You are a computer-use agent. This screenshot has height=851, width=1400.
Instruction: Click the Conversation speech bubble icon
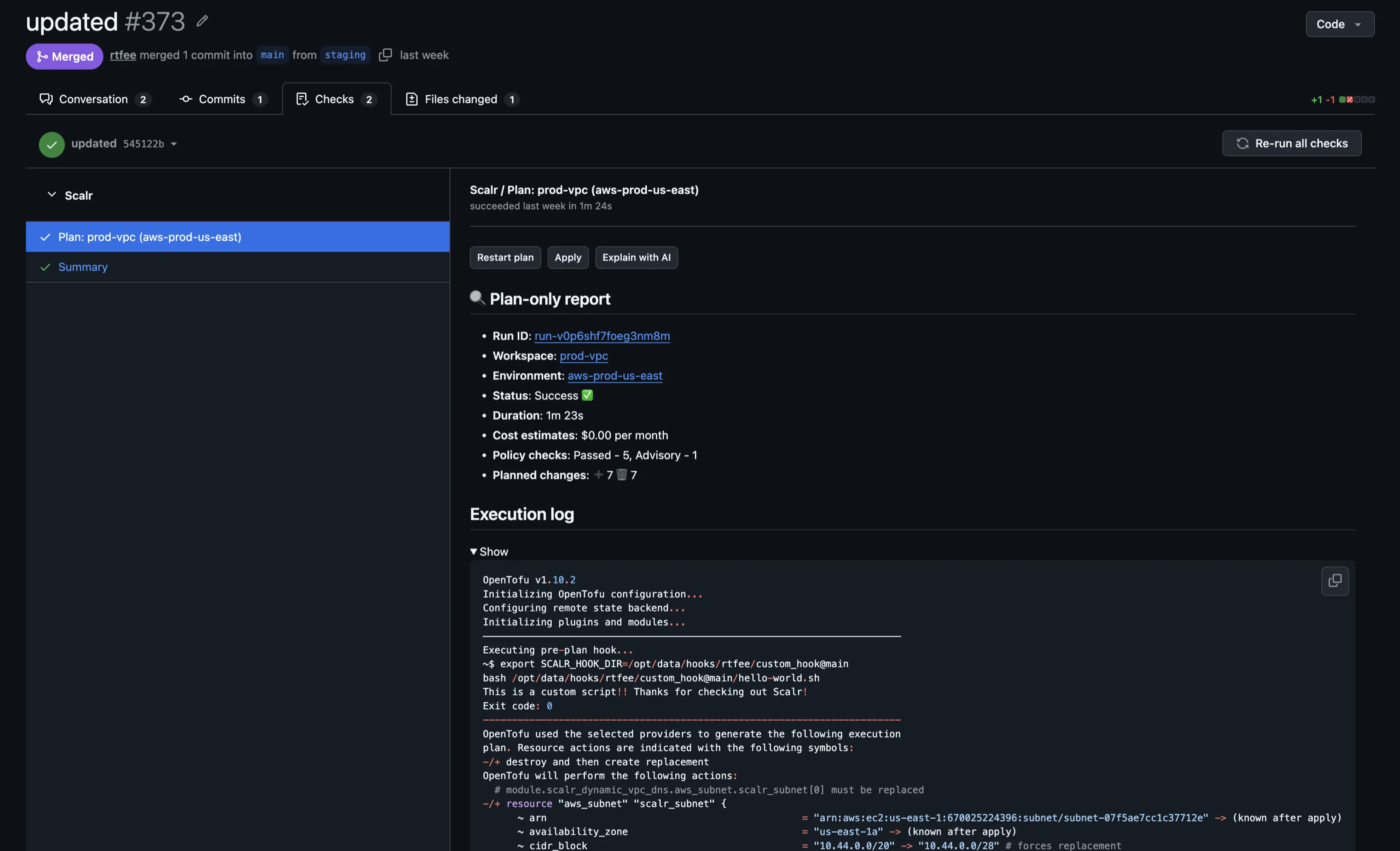[x=46, y=98]
